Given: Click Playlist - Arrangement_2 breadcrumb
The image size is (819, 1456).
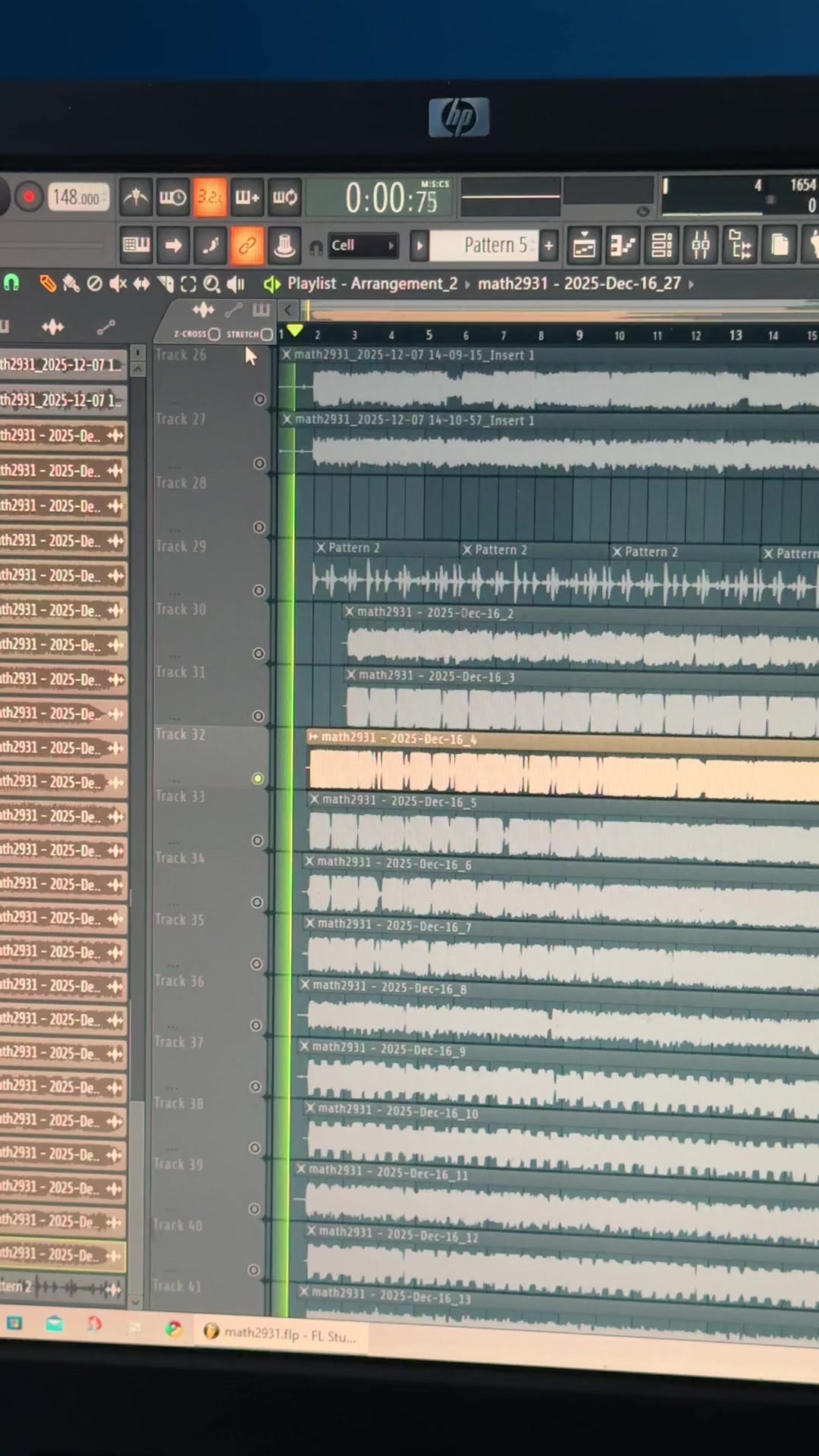Looking at the screenshot, I should click(372, 284).
